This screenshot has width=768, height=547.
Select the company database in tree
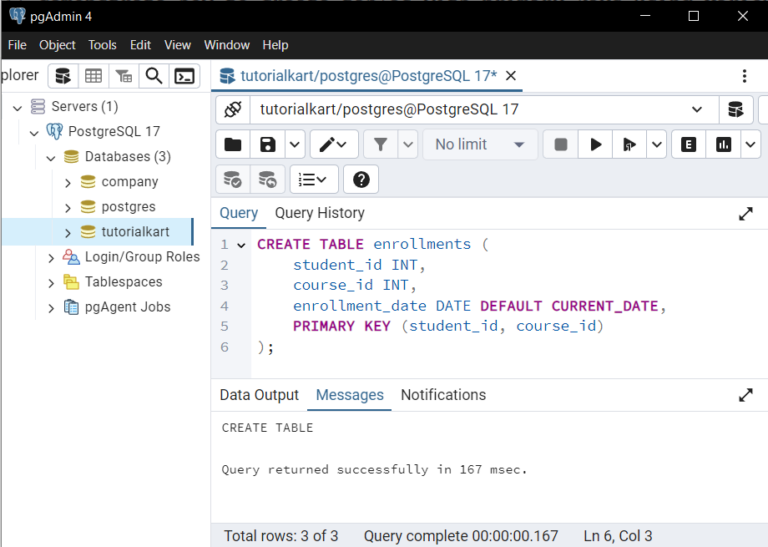click(130, 182)
